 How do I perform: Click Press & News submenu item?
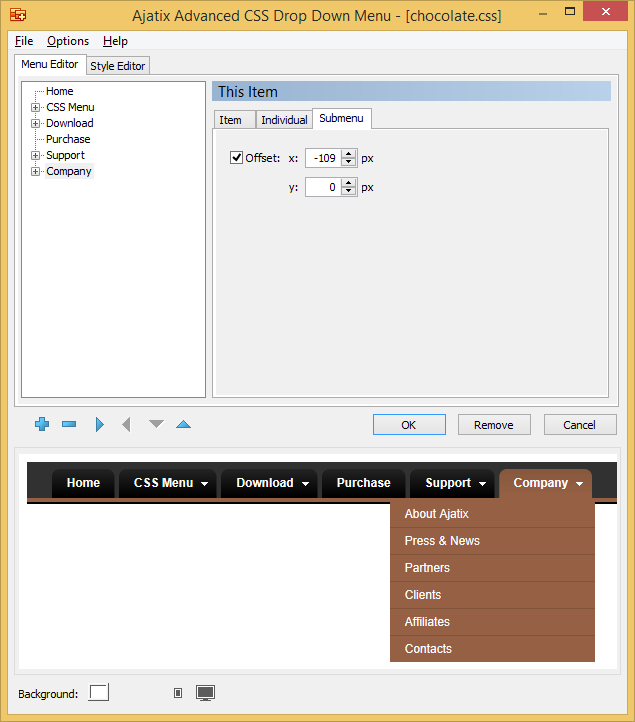coord(492,541)
